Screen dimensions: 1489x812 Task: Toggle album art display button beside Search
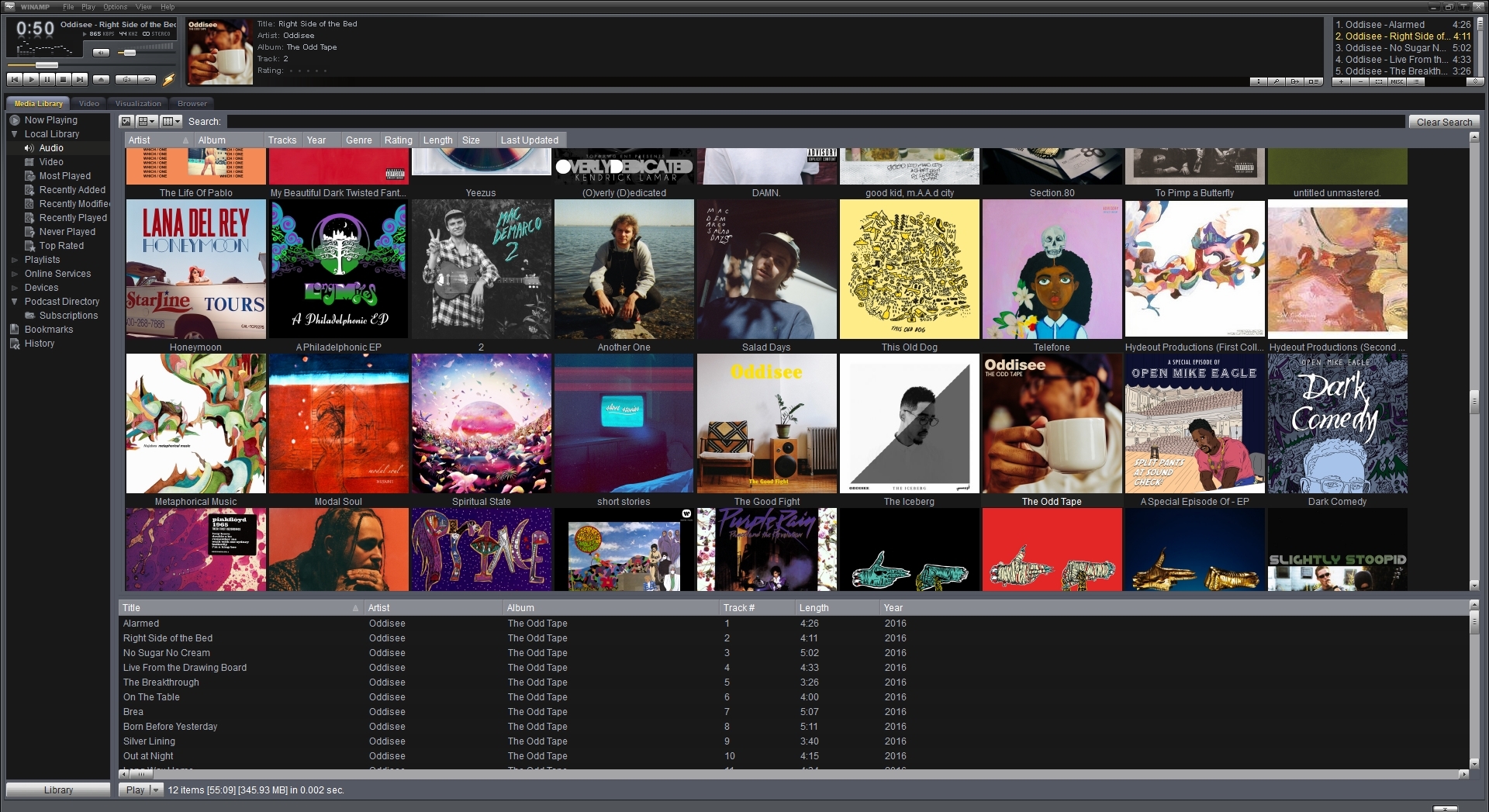pos(126,121)
